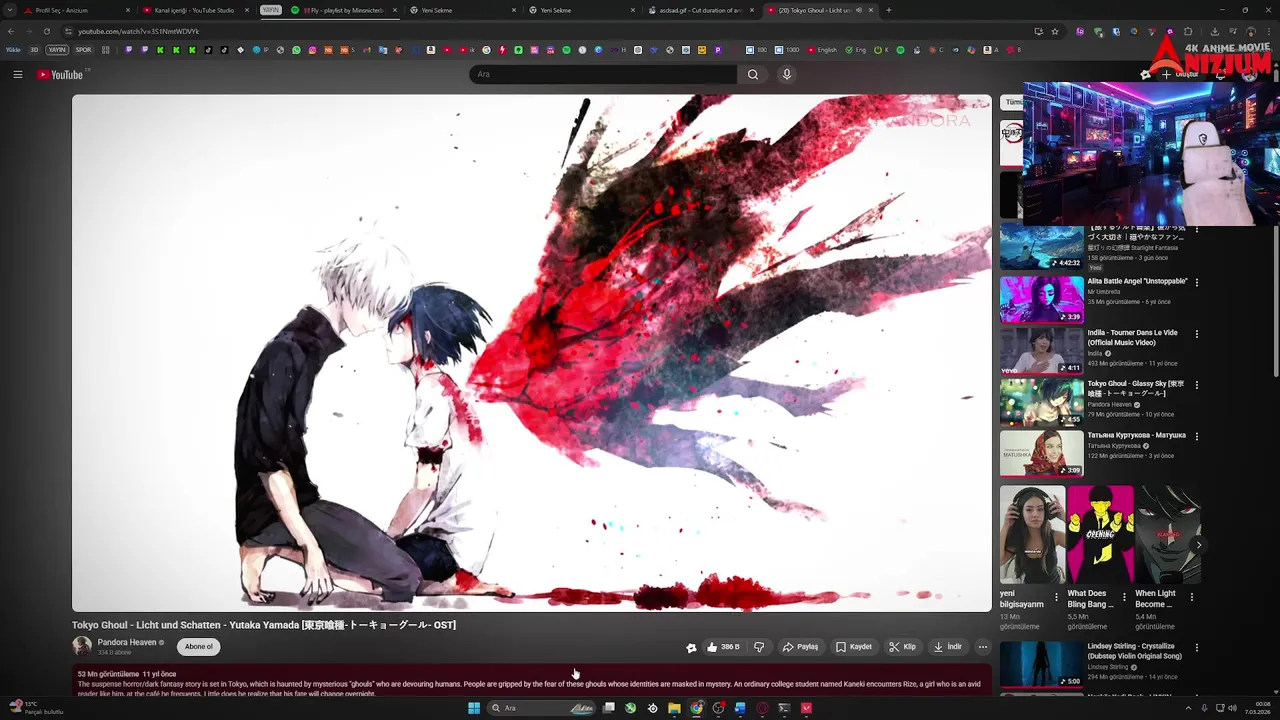Switch to first 'Yeni Sekme' tab
The width and height of the screenshot is (1280, 720).
coord(462,10)
